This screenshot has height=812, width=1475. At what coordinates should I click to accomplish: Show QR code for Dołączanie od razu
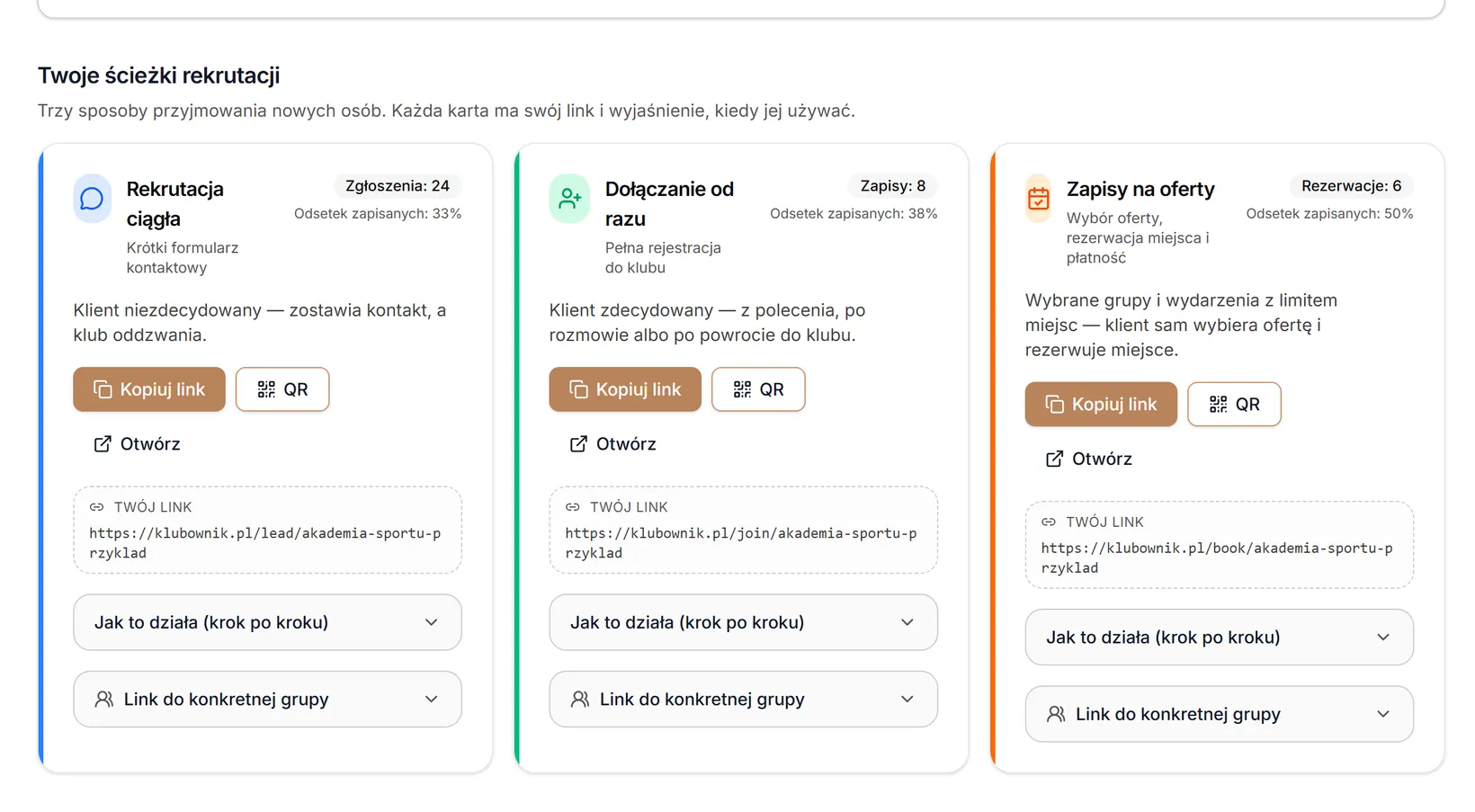click(x=758, y=389)
